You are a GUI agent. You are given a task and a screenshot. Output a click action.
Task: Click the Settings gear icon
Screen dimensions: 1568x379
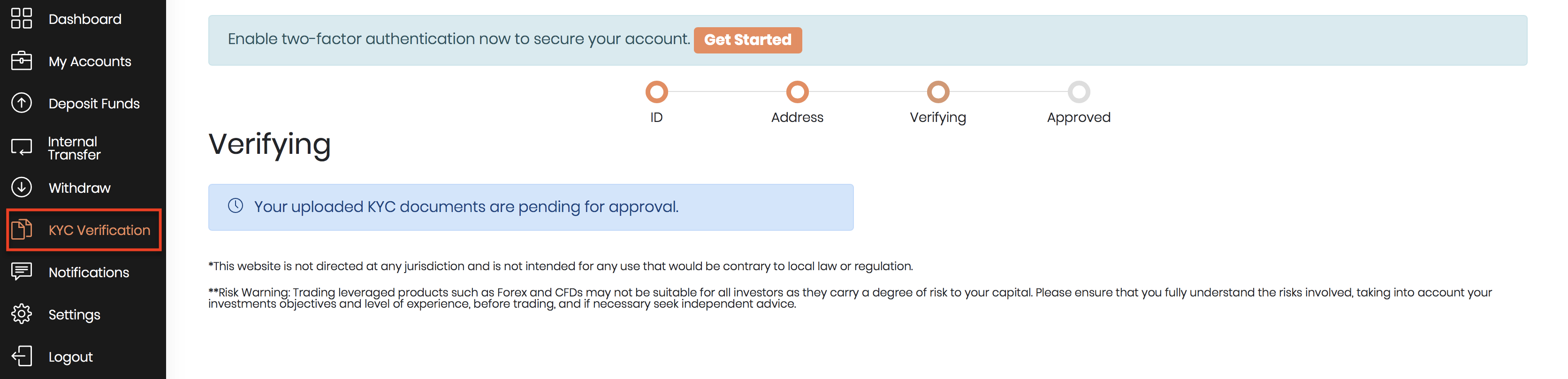(21, 314)
